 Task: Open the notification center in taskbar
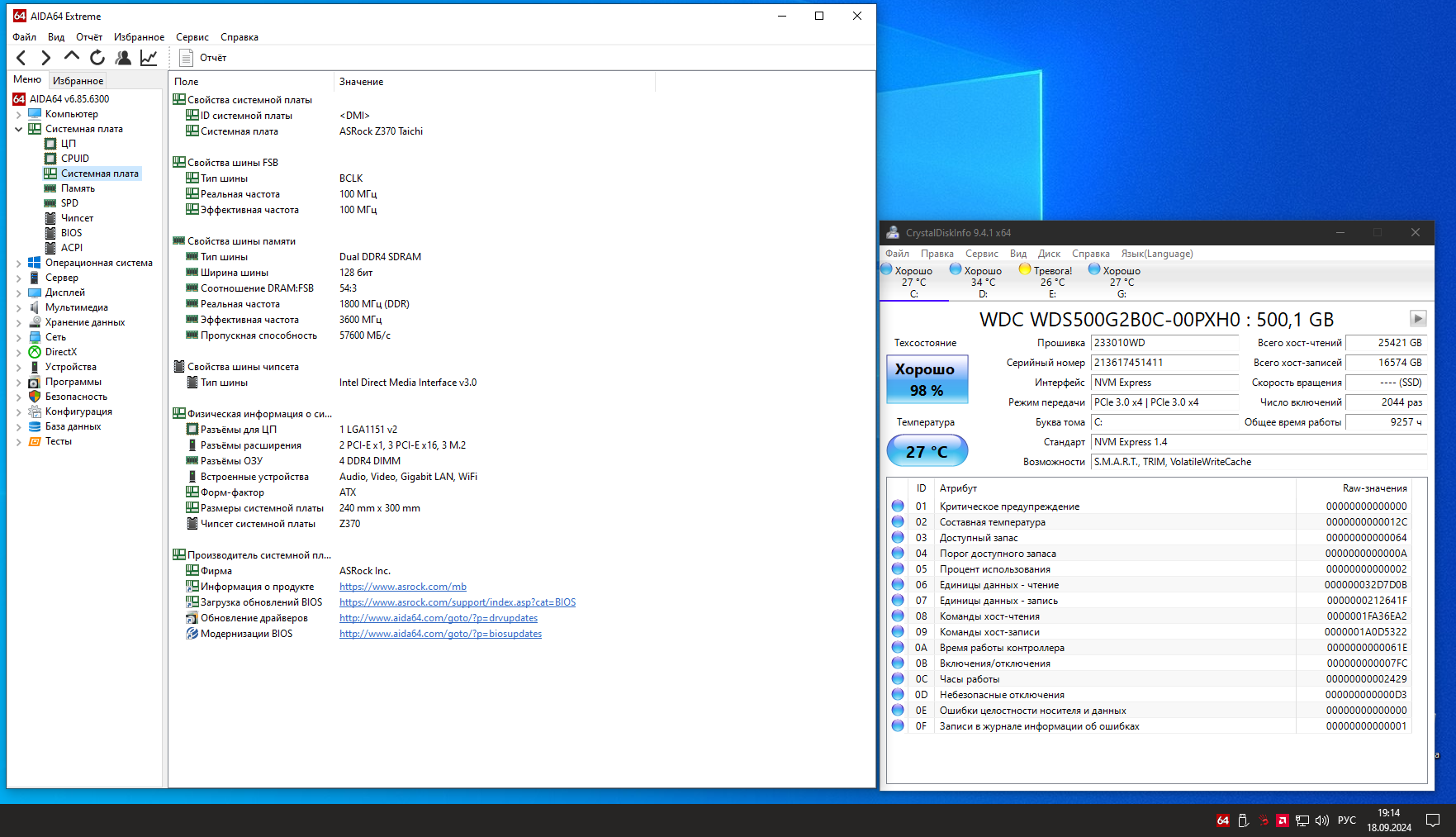pos(1433,820)
